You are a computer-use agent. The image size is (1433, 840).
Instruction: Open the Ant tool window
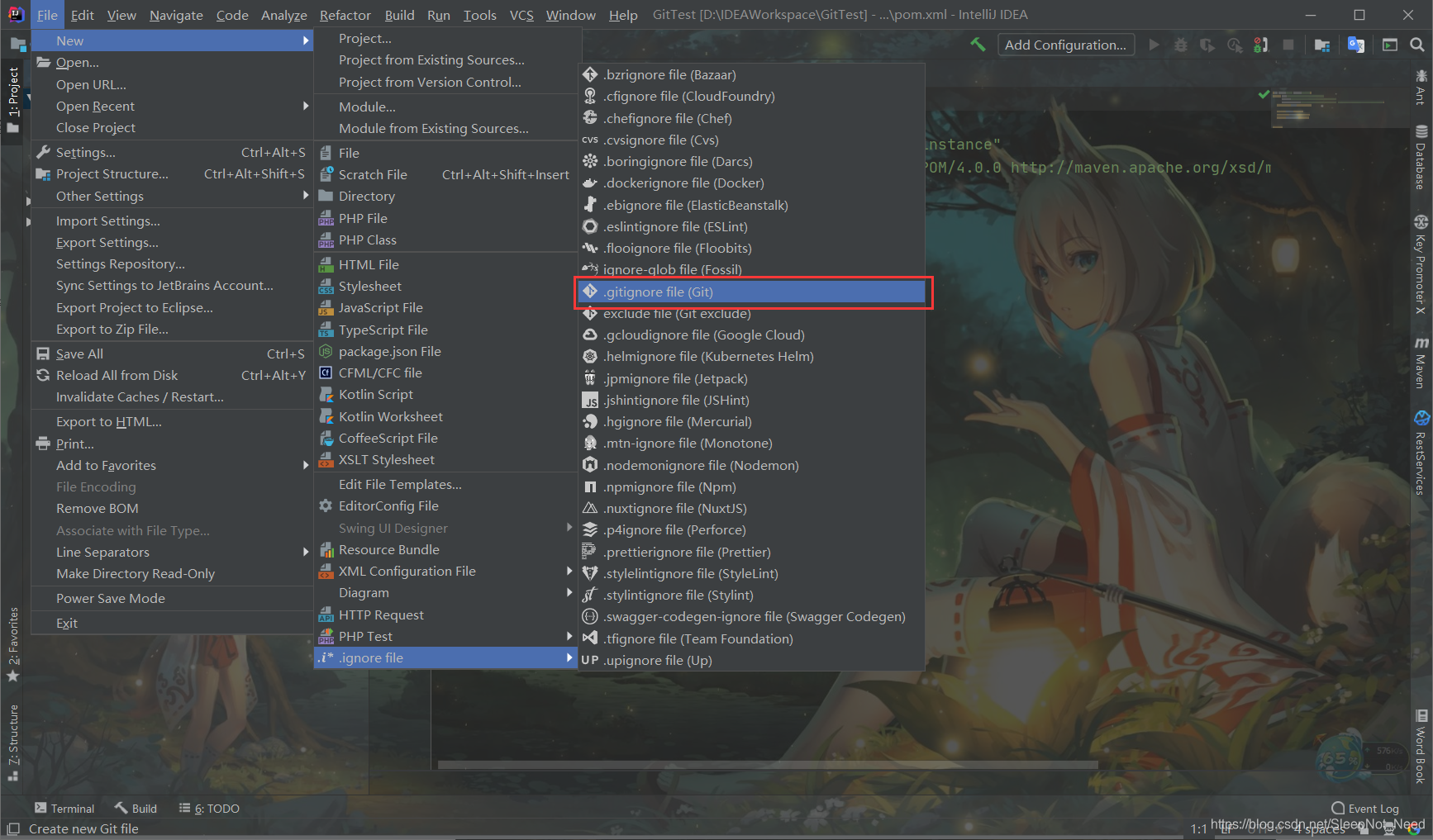pyautogui.click(x=1421, y=87)
